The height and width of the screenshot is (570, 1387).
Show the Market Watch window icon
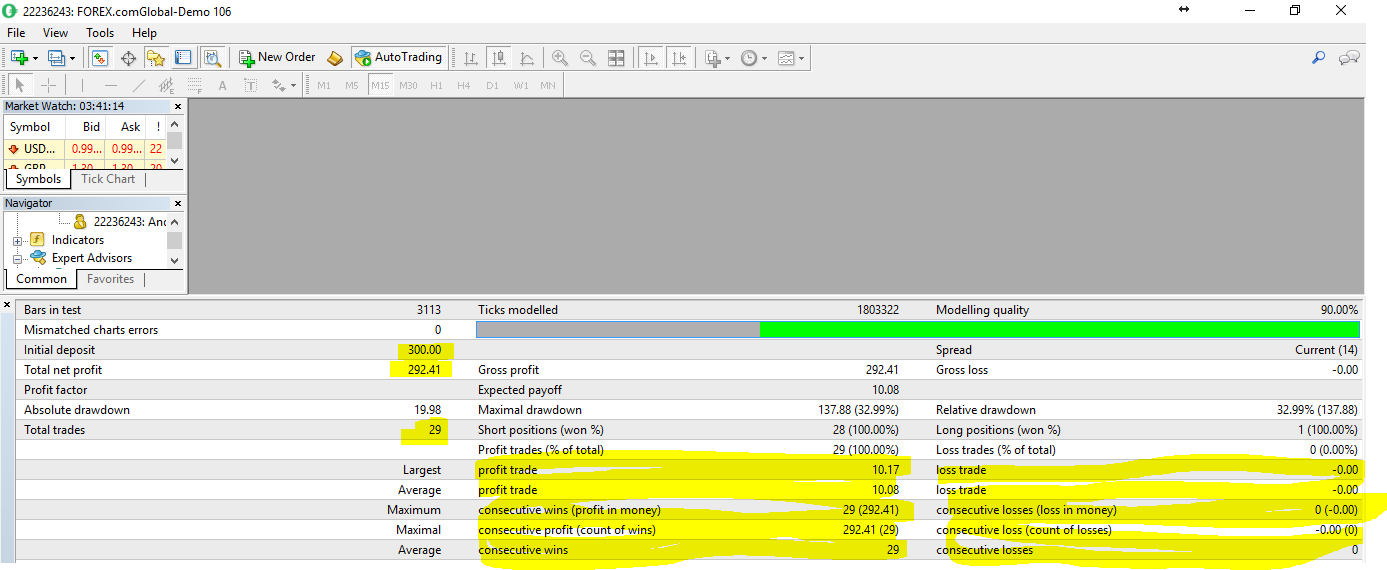click(100, 58)
